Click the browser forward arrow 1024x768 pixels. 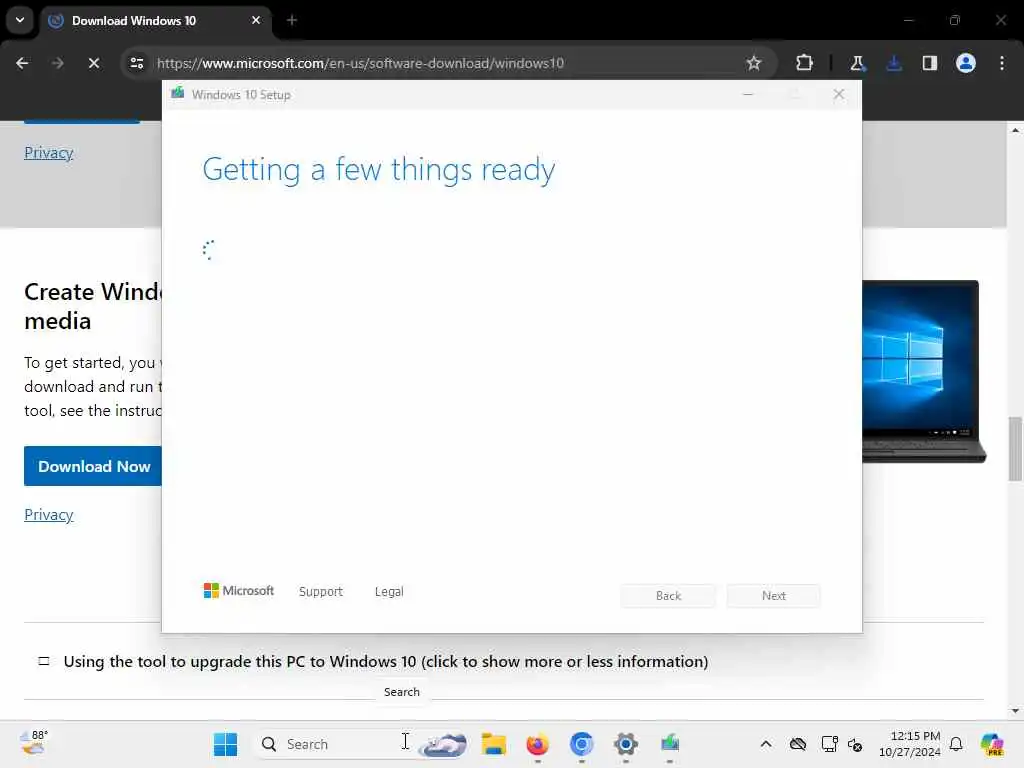57,63
